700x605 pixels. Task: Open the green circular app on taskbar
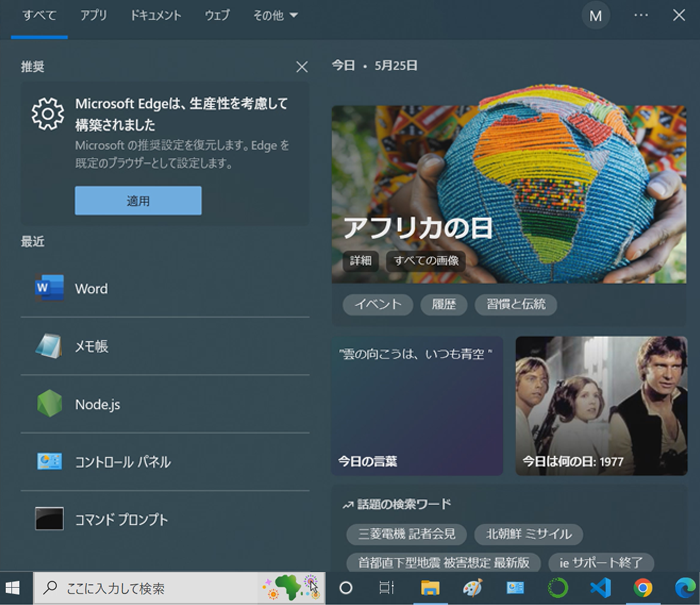tap(558, 588)
